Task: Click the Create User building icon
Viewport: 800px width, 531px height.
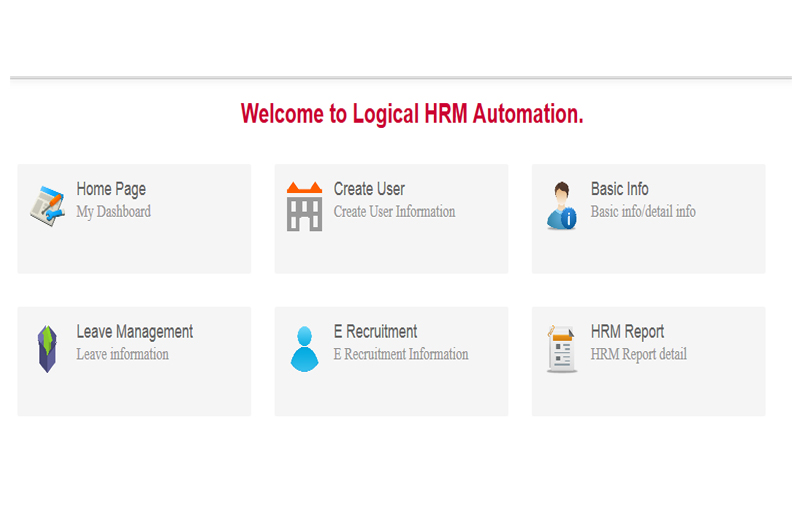Action: pos(304,206)
